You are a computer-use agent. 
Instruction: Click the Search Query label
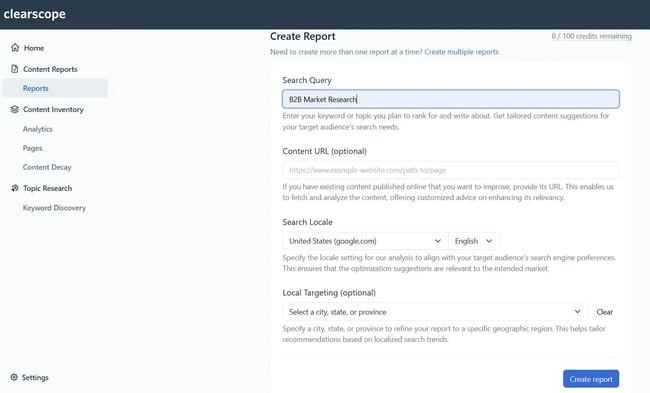[x=307, y=80]
